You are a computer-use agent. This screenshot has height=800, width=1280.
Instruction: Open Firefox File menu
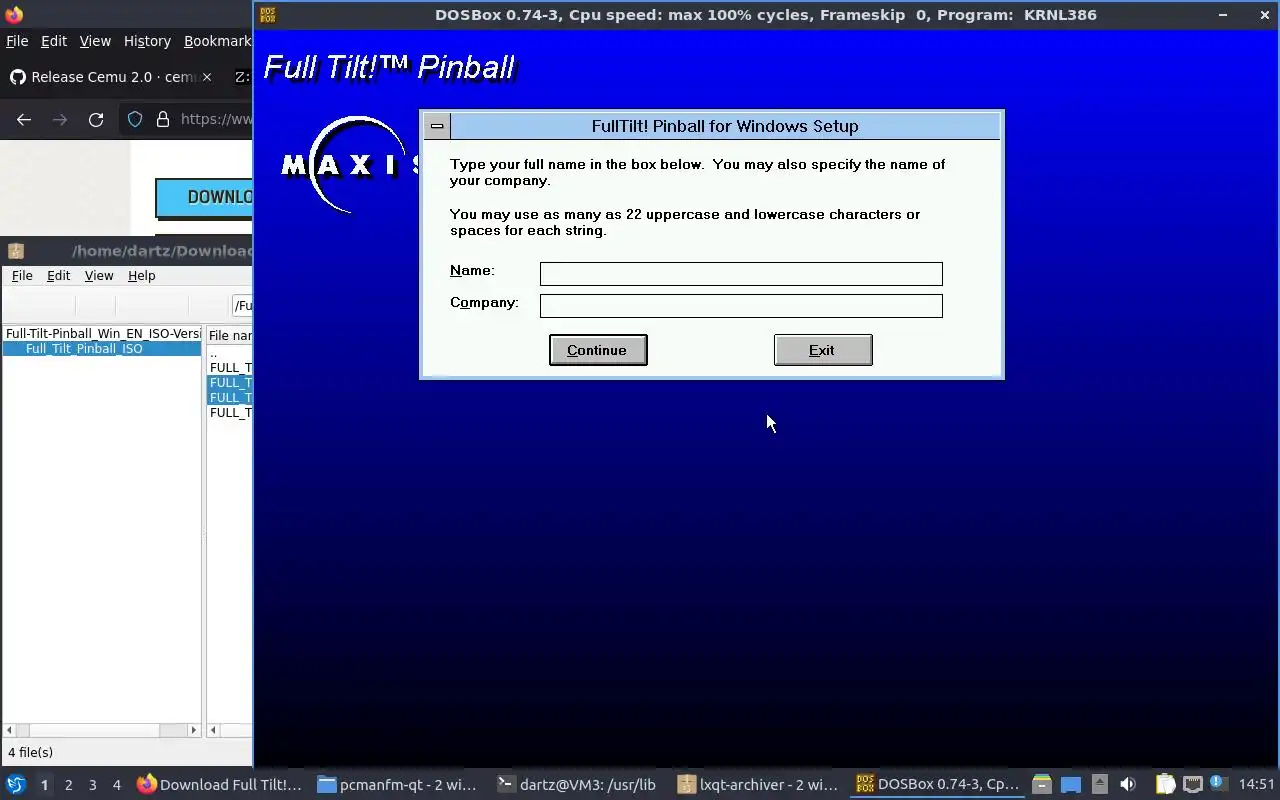tap(17, 41)
